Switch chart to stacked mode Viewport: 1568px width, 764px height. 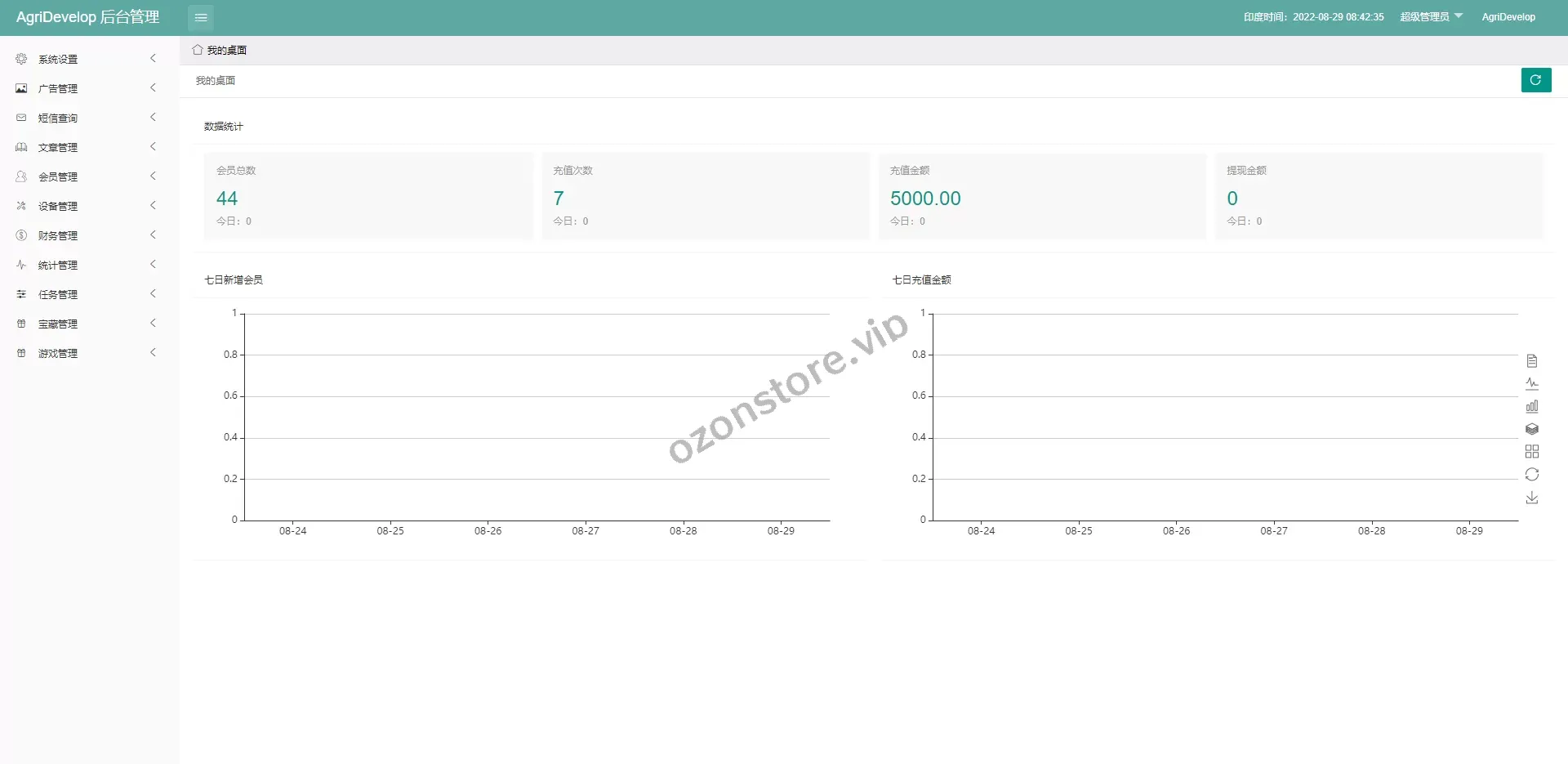click(1532, 429)
